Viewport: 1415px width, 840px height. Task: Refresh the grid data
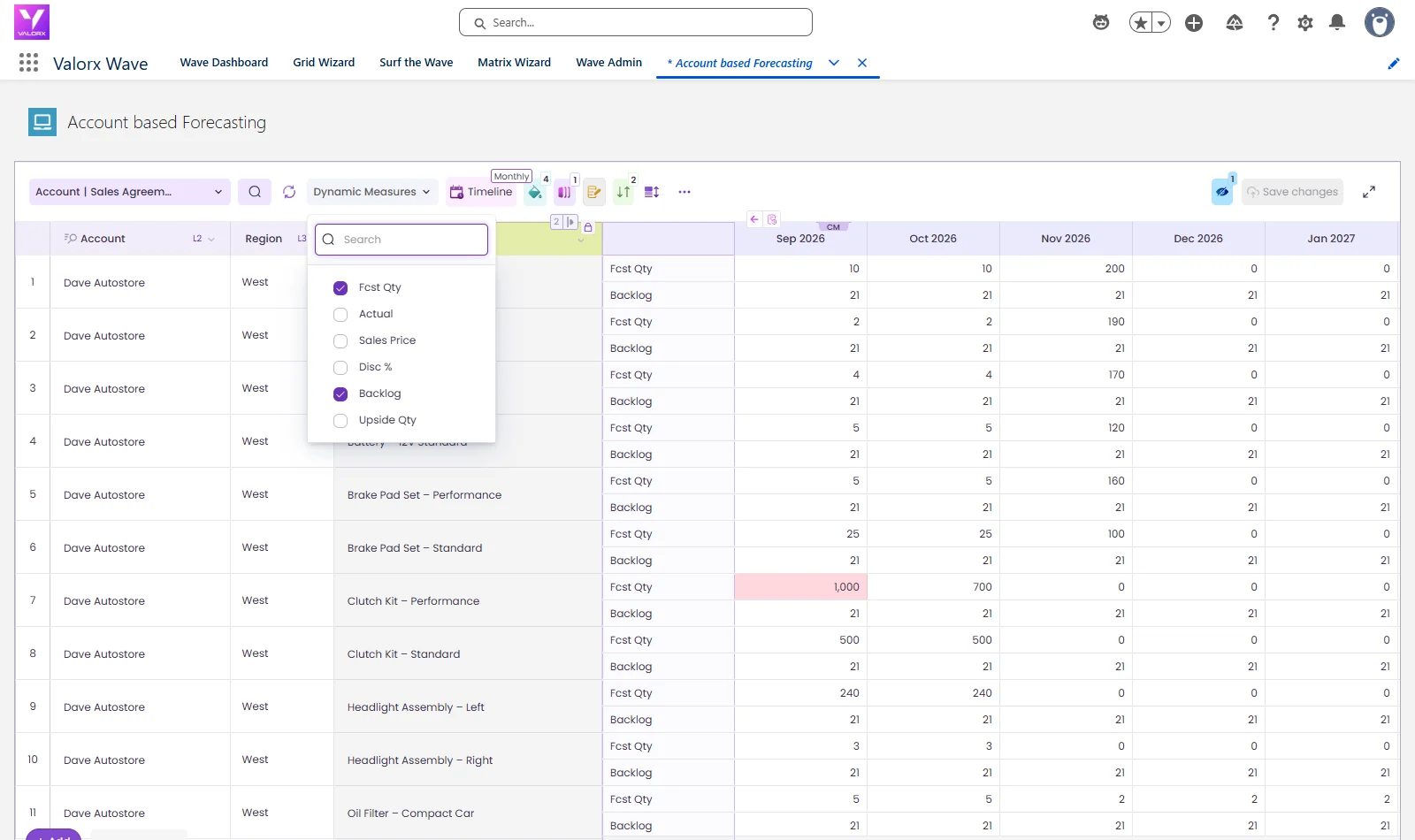tap(289, 192)
